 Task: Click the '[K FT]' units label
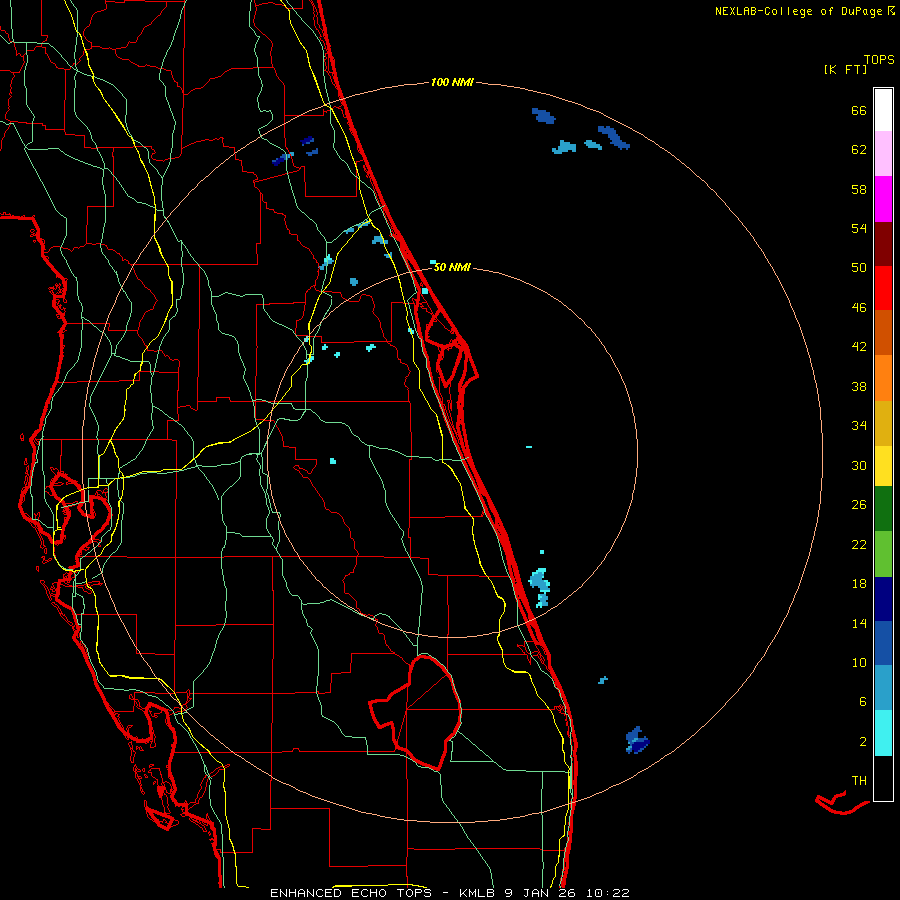(x=845, y=69)
